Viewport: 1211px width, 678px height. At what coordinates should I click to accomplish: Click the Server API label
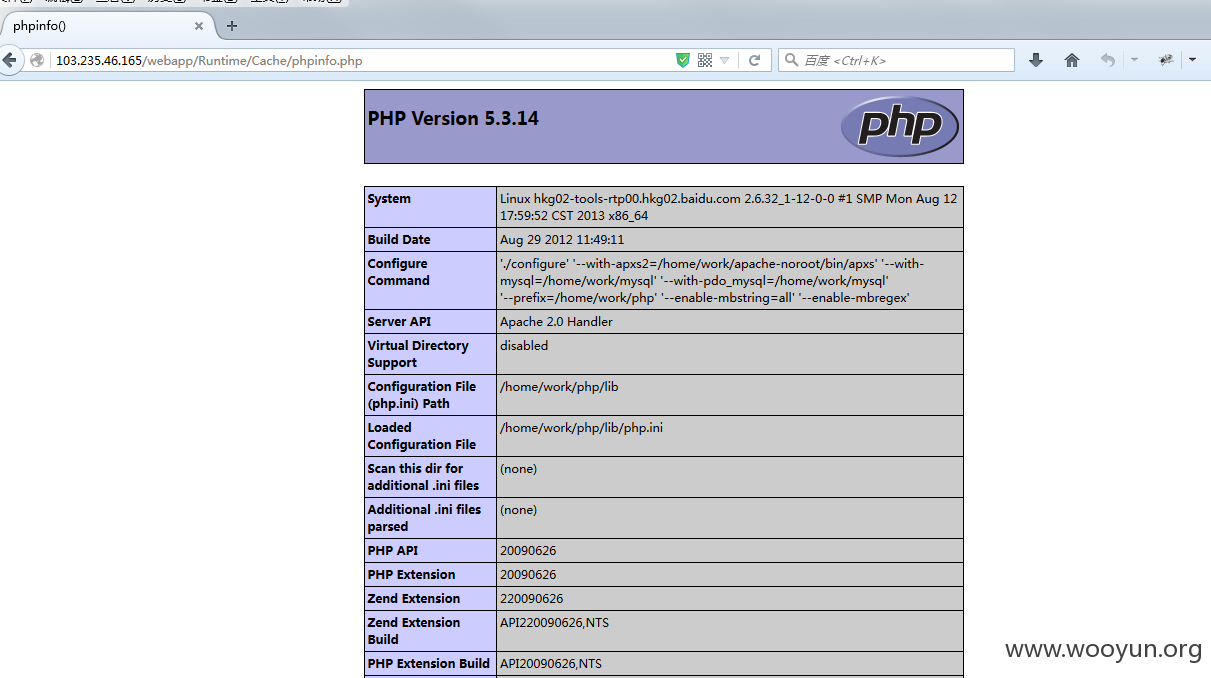coord(400,321)
